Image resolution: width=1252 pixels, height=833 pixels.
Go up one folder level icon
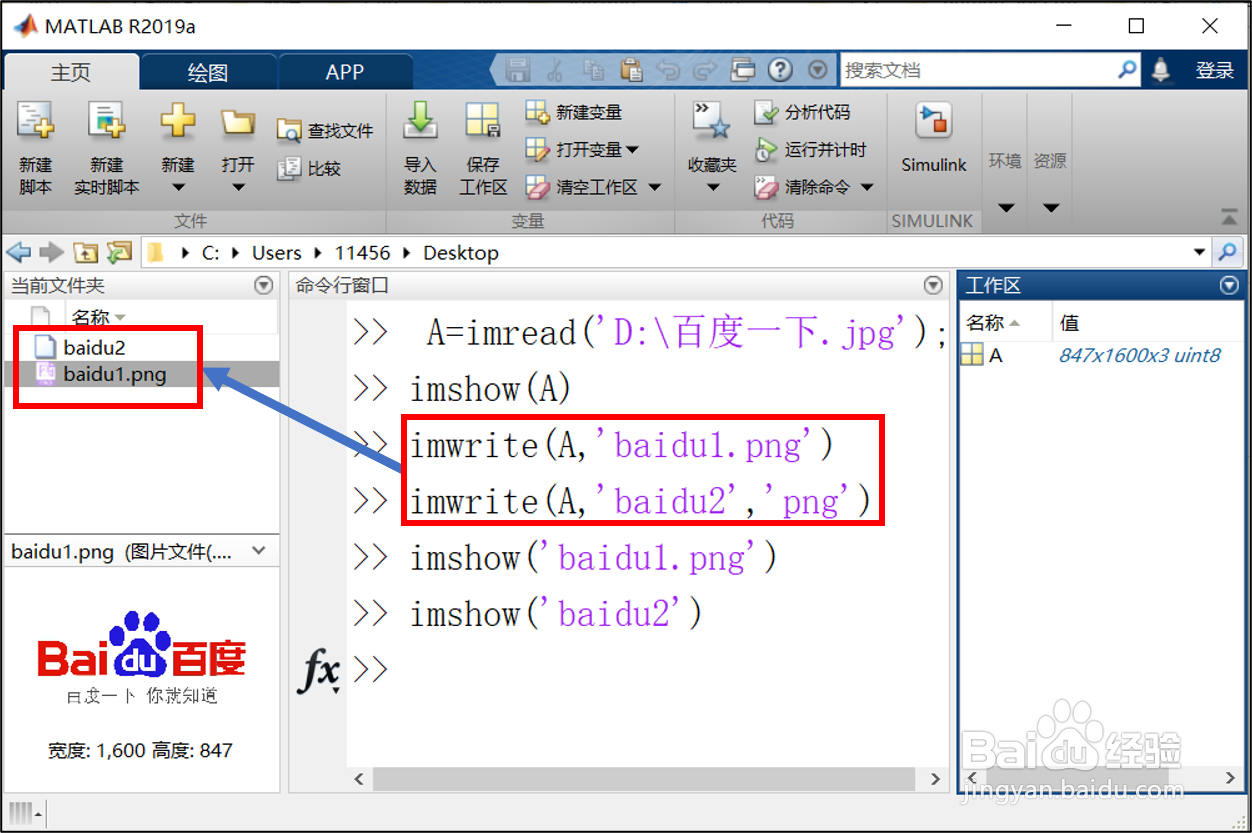85,253
